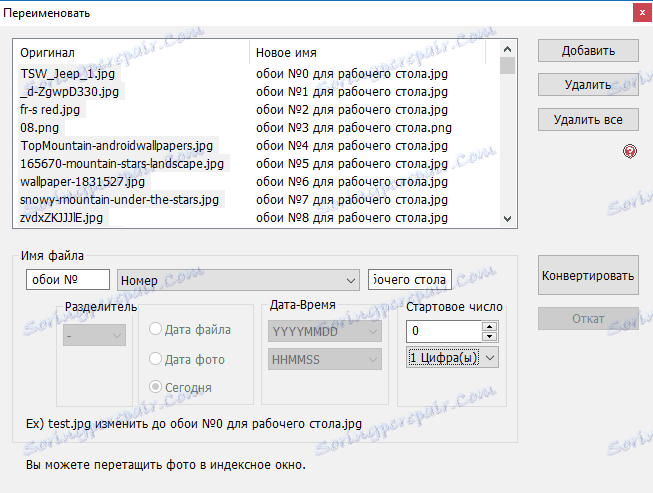The width and height of the screenshot is (653, 493).
Task: Click new name обои №1 для рабочего стола.jpg
Action: (x=352, y=92)
